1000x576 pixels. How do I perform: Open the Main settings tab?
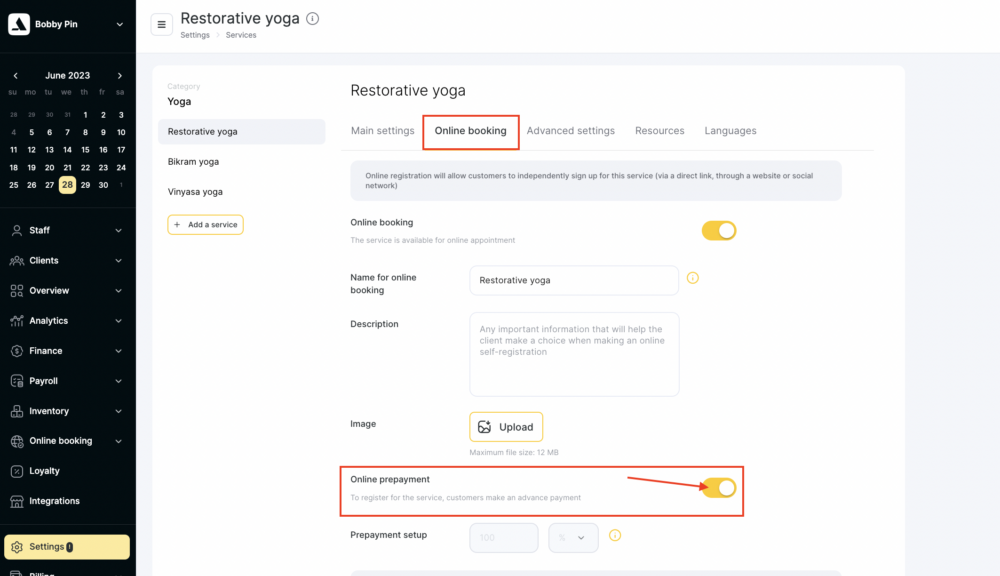pyautogui.click(x=382, y=131)
